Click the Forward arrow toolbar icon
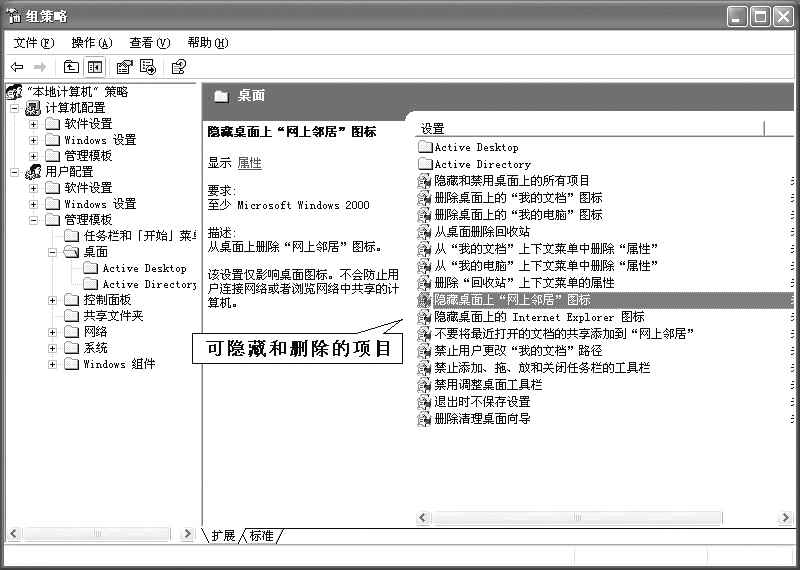The image size is (800, 570). point(40,67)
